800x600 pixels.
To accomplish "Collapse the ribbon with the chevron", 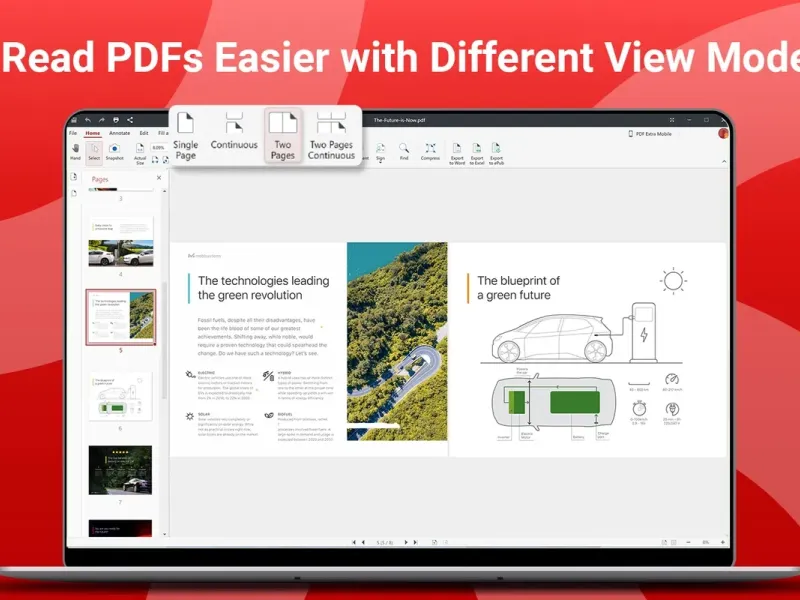I will tap(724, 161).
